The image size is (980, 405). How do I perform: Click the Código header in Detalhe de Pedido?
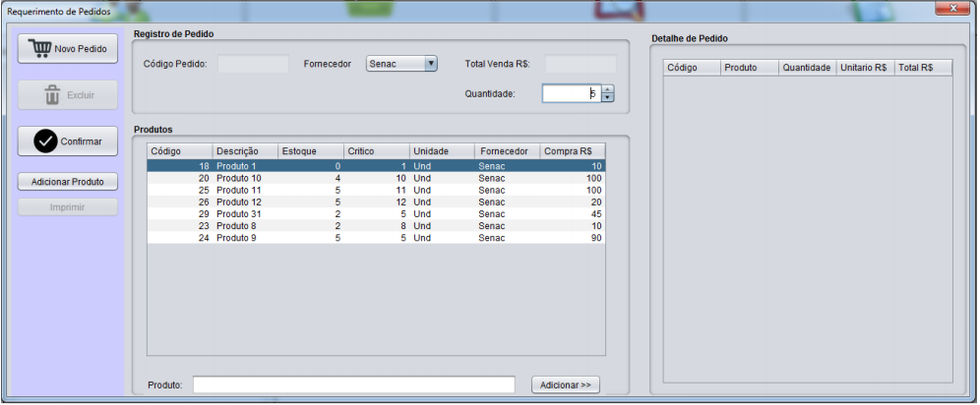pyautogui.click(x=692, y=68)
